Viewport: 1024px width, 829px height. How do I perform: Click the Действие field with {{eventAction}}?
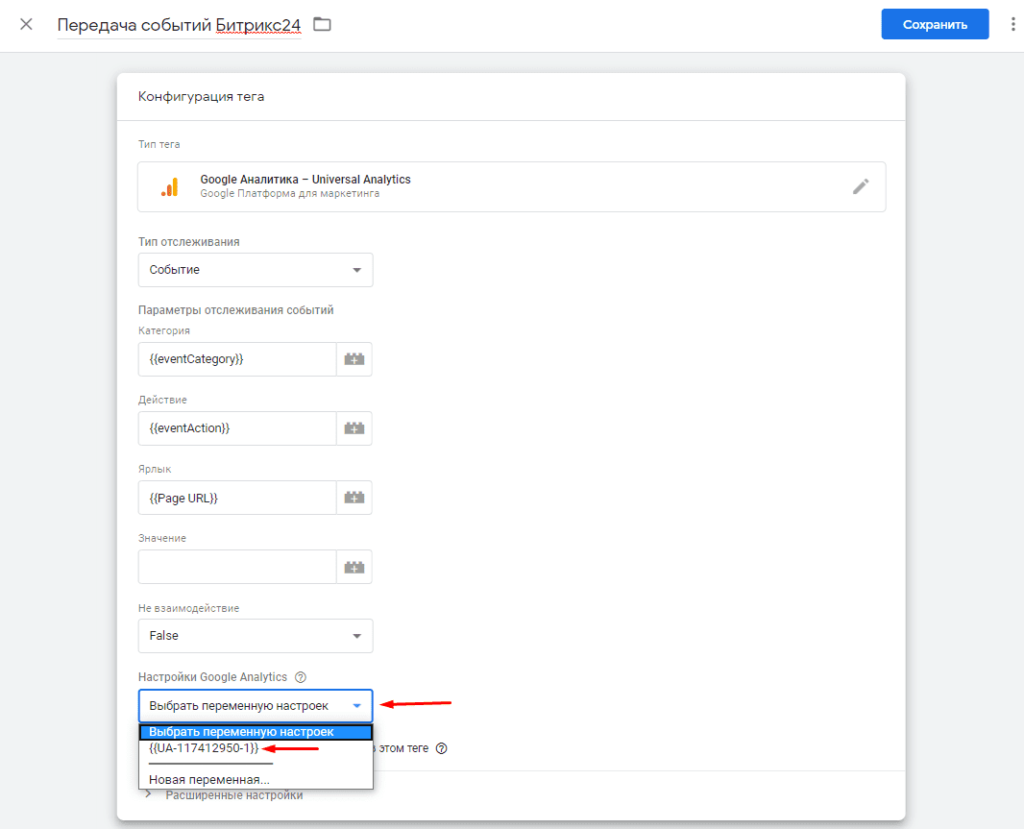[x=237, y=429]
